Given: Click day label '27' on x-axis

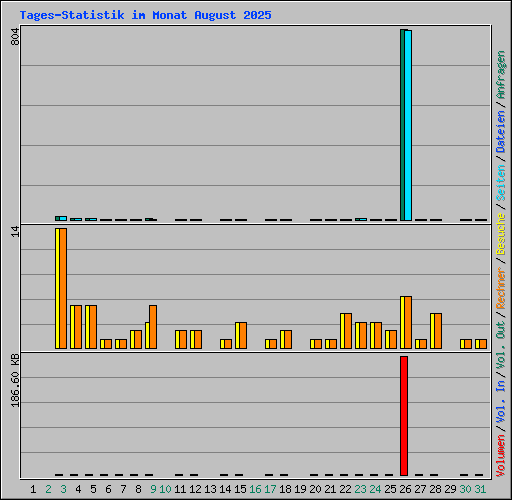Looking at the screenshot, I should [x=420, y=489].
